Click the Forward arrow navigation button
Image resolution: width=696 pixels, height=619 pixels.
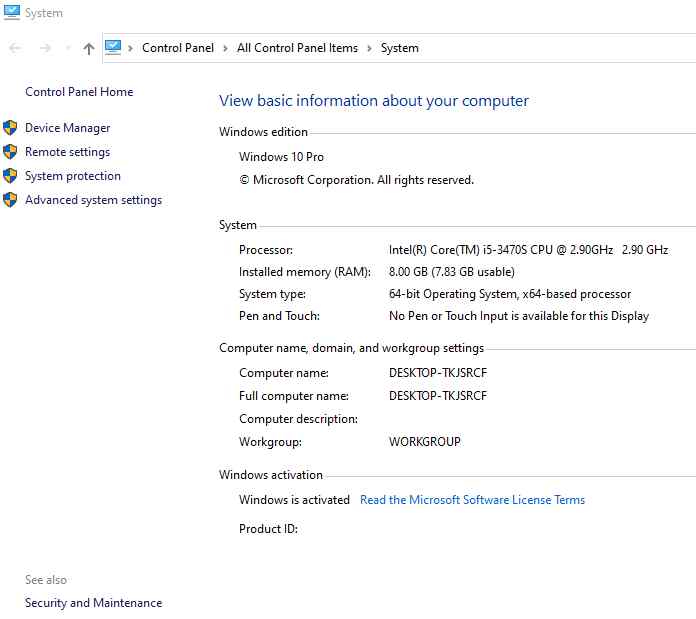coord(45,48)
